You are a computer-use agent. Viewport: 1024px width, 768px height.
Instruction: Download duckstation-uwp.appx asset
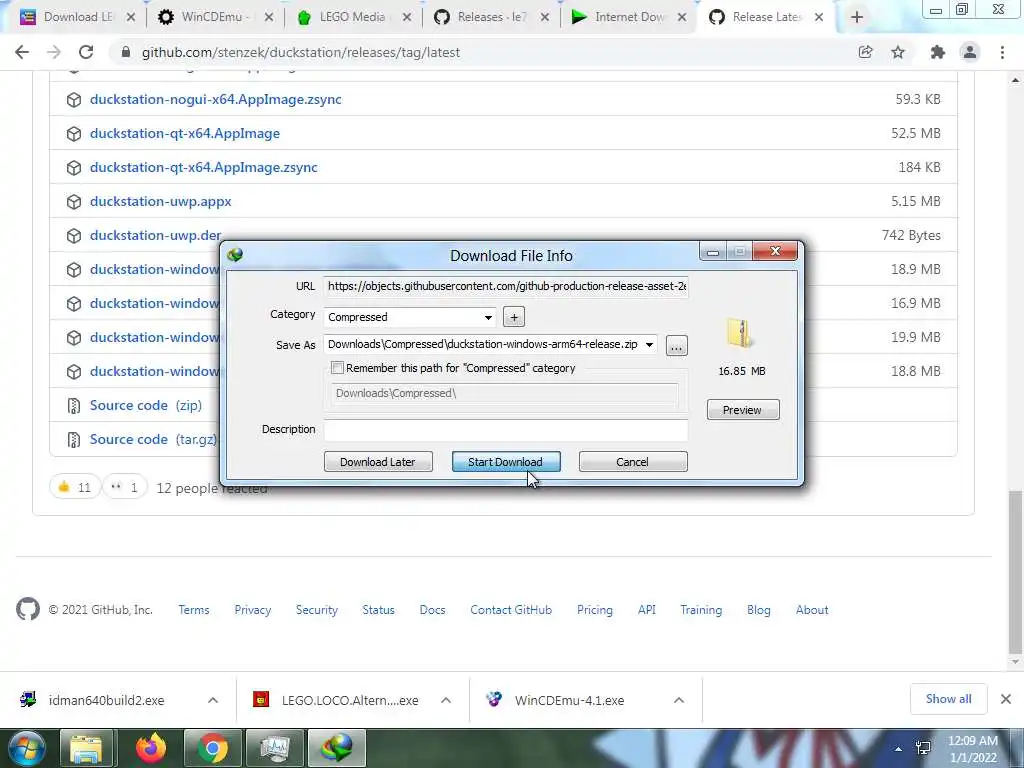click(x=161, y=201)
